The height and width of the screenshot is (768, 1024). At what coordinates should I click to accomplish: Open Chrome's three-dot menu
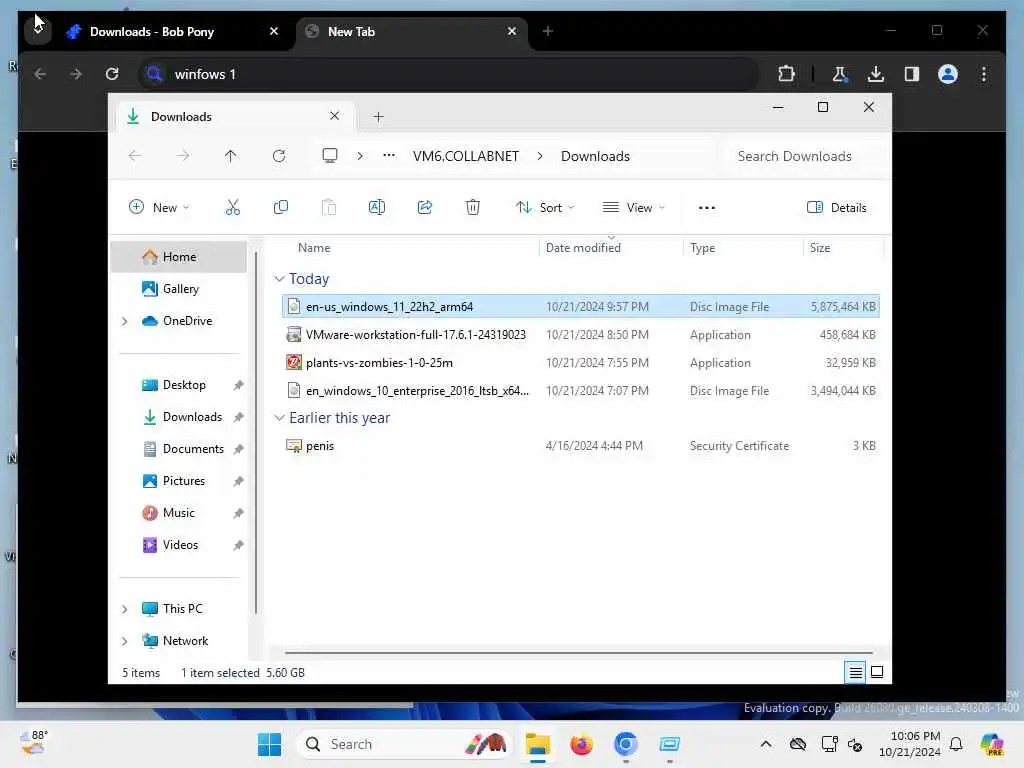coord(984,74)
